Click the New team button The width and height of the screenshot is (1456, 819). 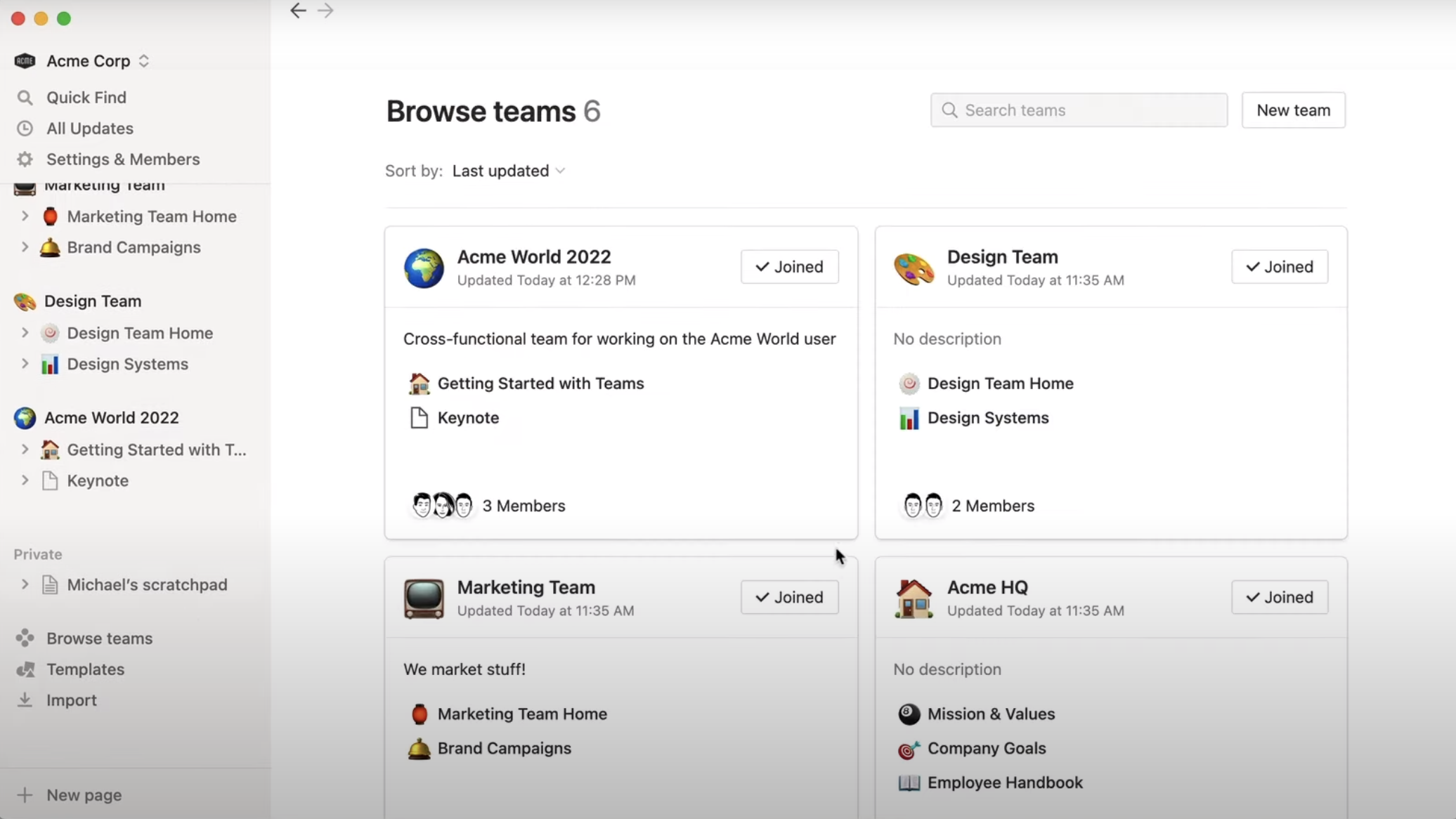coord(1293,110)
